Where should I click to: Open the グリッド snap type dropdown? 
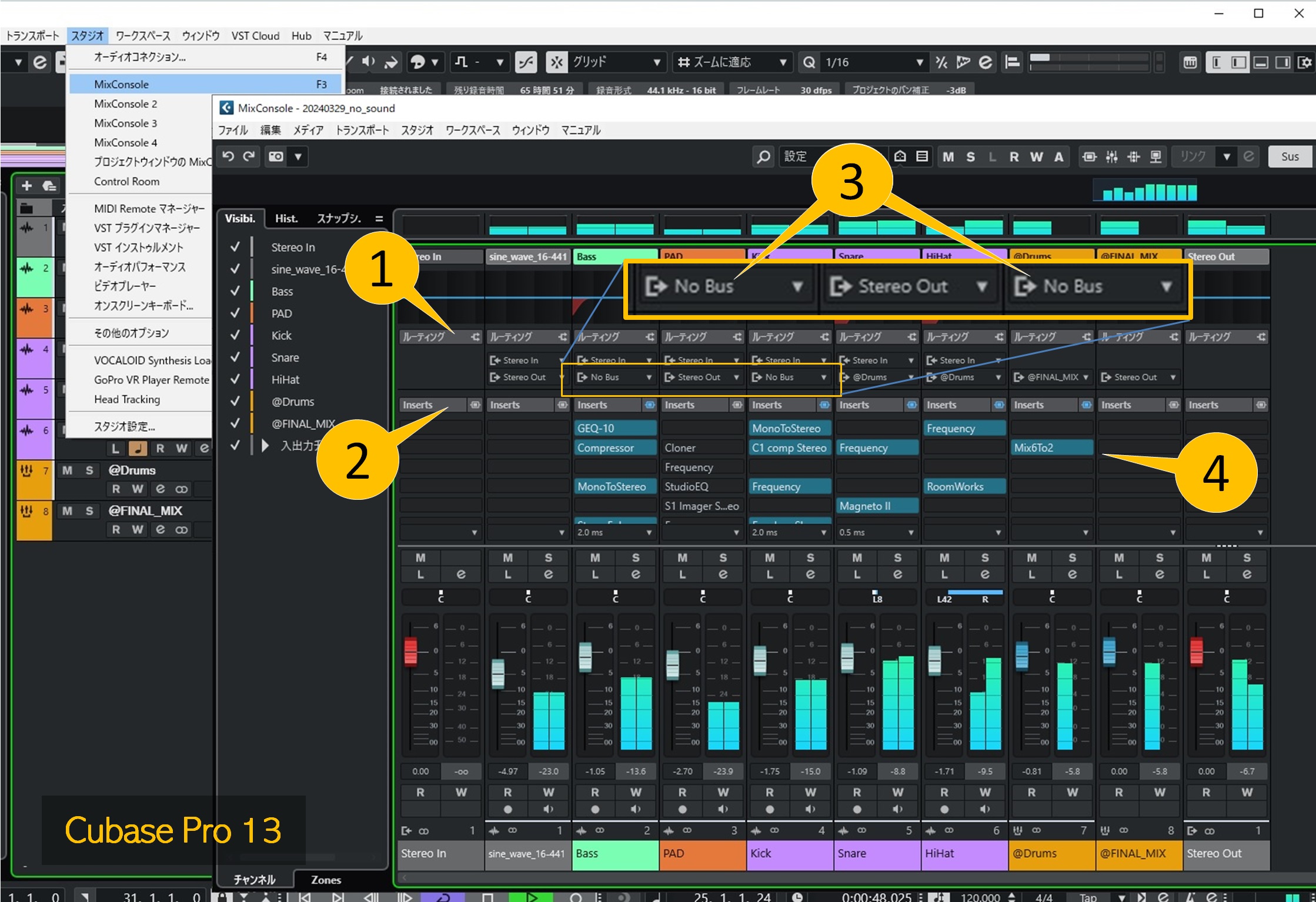(616, 62)
